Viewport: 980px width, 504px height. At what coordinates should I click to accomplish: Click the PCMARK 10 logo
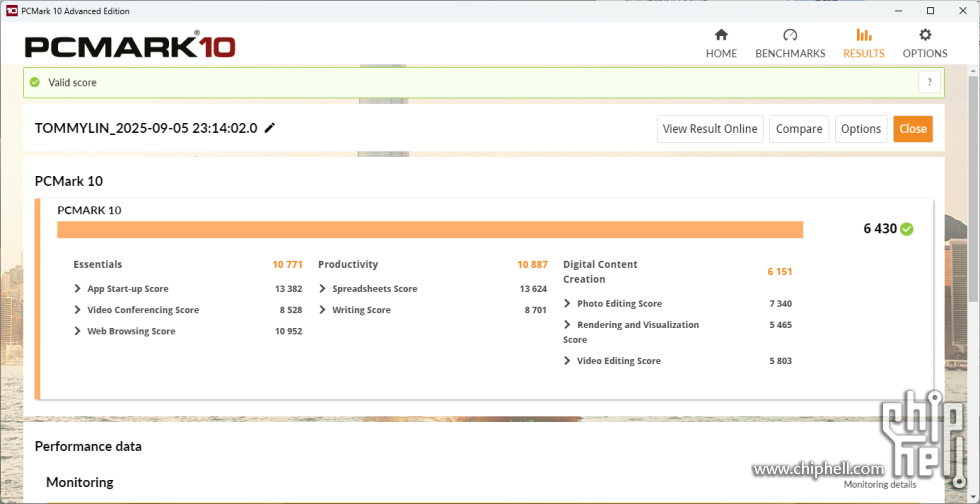(130, 46)
